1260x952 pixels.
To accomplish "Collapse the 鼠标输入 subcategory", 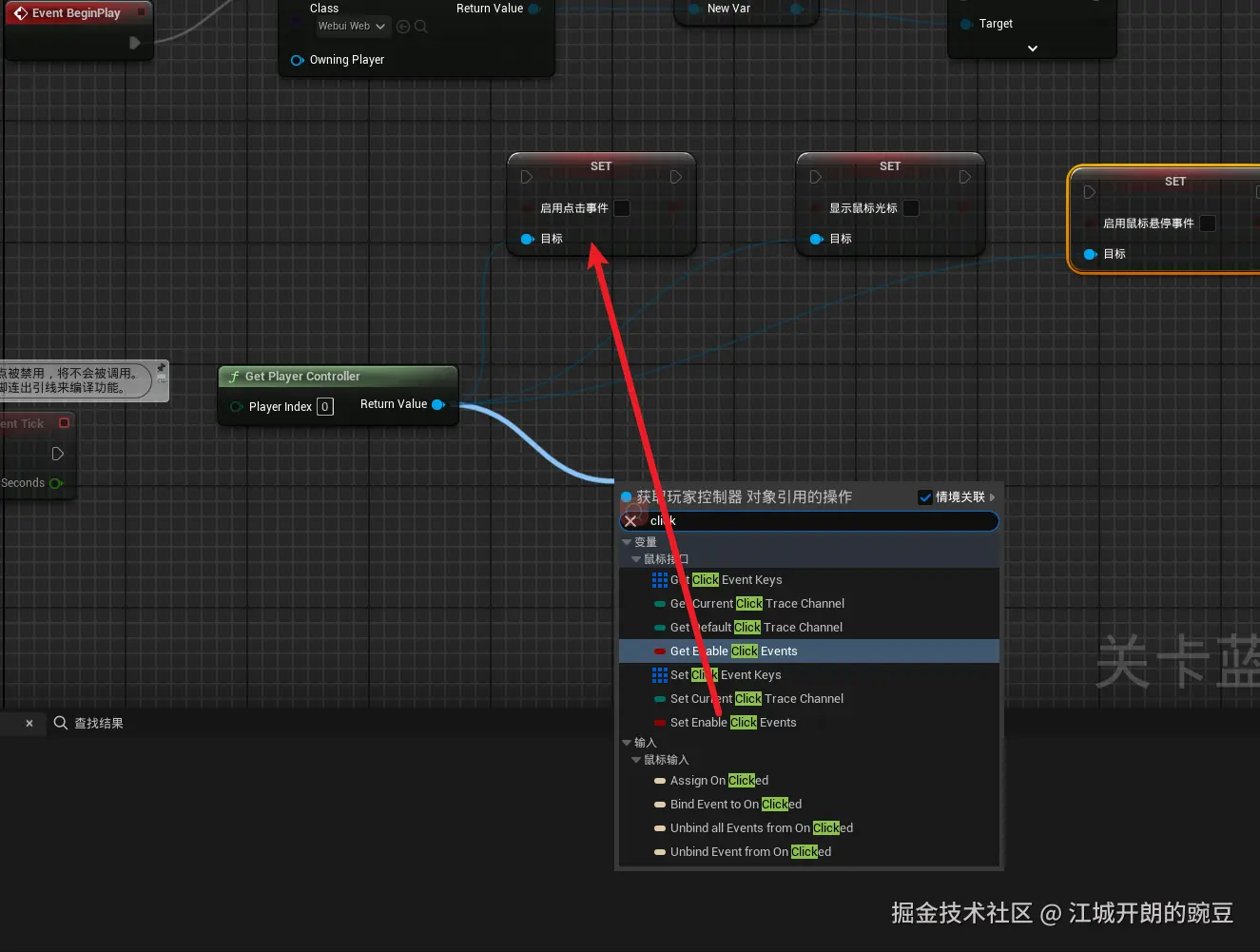I will coord(636,760).
